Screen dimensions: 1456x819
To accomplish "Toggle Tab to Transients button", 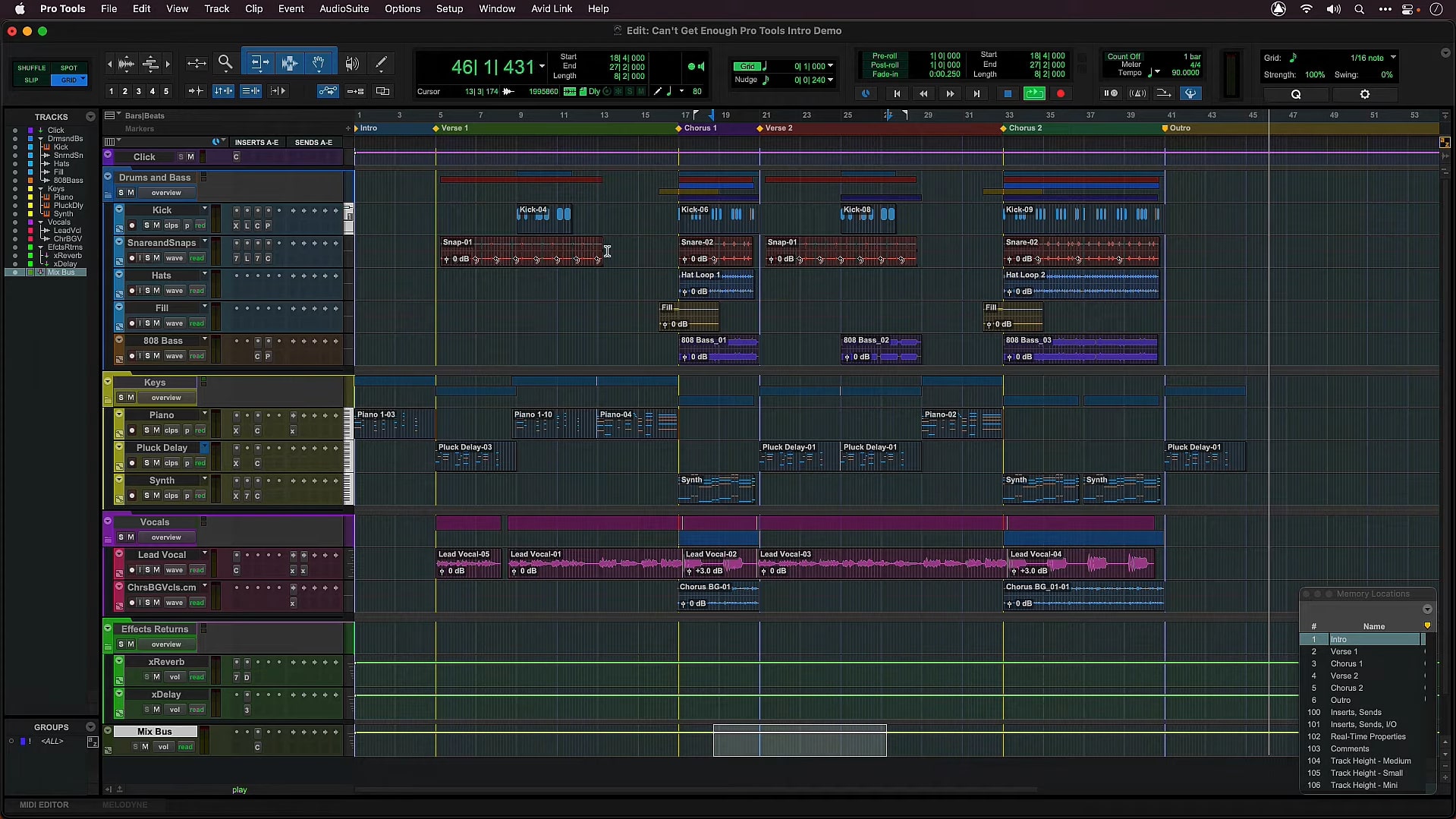I will pos(196,91).
